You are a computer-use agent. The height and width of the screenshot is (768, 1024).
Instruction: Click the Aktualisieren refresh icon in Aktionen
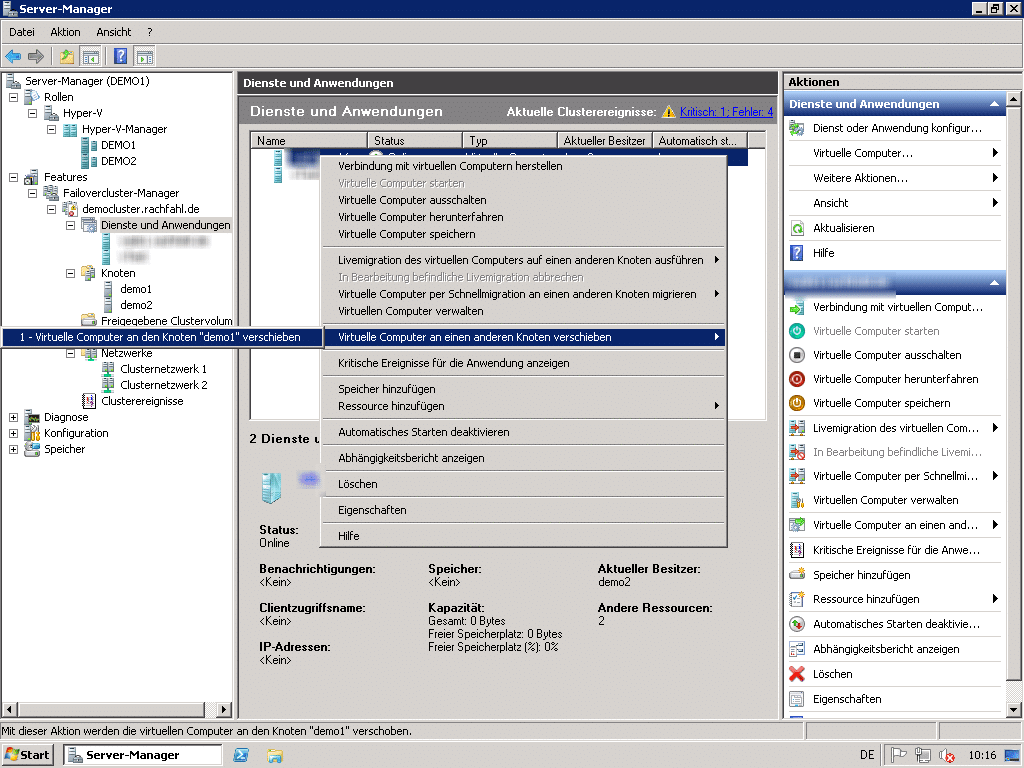(x=797, y=228)
